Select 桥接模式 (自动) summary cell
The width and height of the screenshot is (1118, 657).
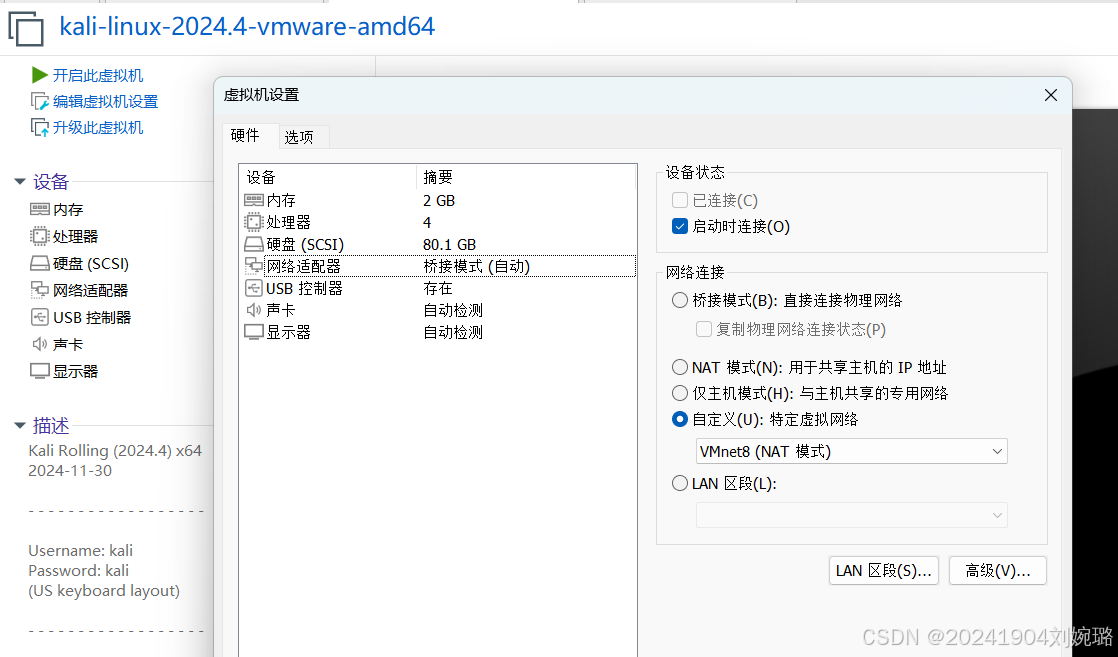(x=476, y=266)
